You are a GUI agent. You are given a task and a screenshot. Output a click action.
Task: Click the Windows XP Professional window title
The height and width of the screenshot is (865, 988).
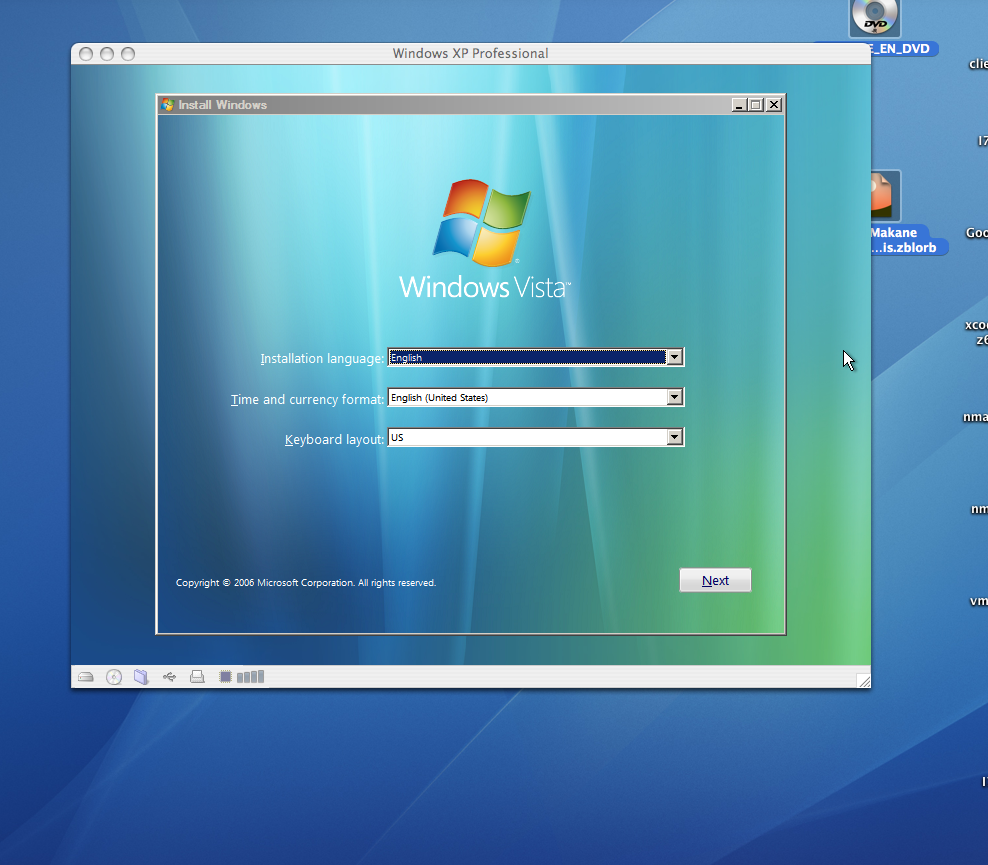click(x=470, y=54)
